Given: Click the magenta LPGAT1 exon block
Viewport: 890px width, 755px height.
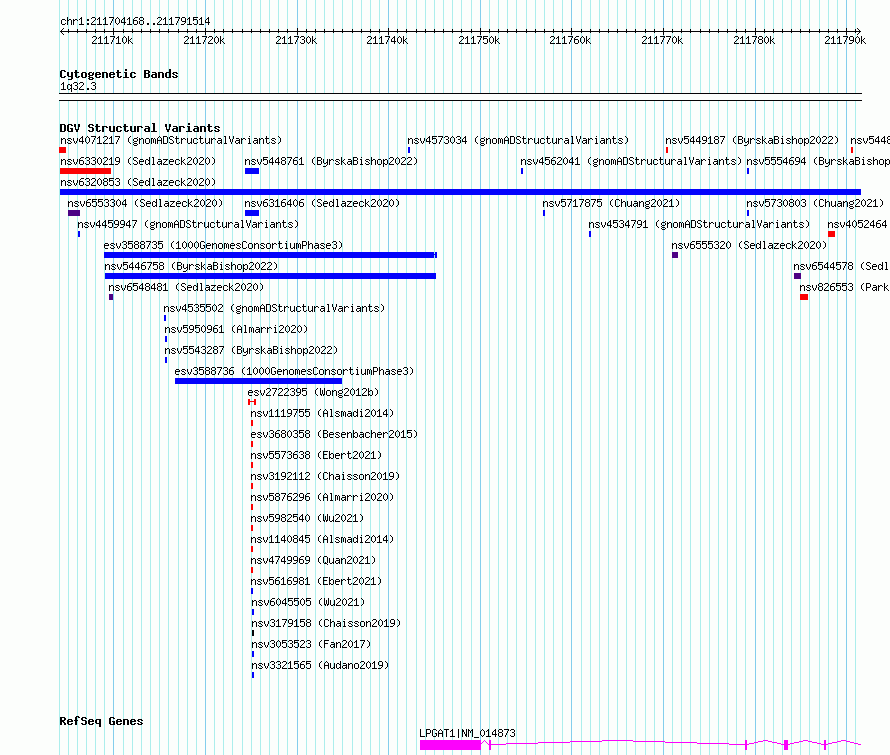Looking at the screenshot, I should click(450, 745).
